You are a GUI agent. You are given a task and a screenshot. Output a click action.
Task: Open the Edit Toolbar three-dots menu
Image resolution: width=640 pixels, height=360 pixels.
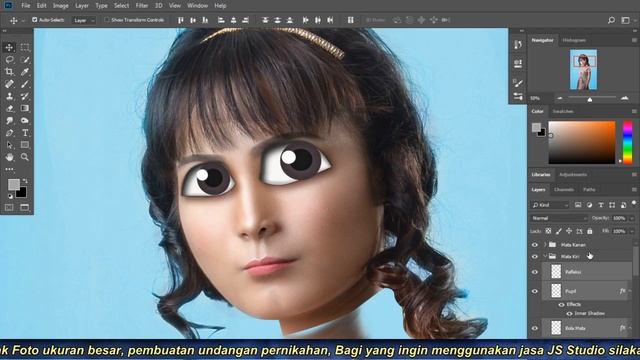pyautogui.click(x=9, y=169)
